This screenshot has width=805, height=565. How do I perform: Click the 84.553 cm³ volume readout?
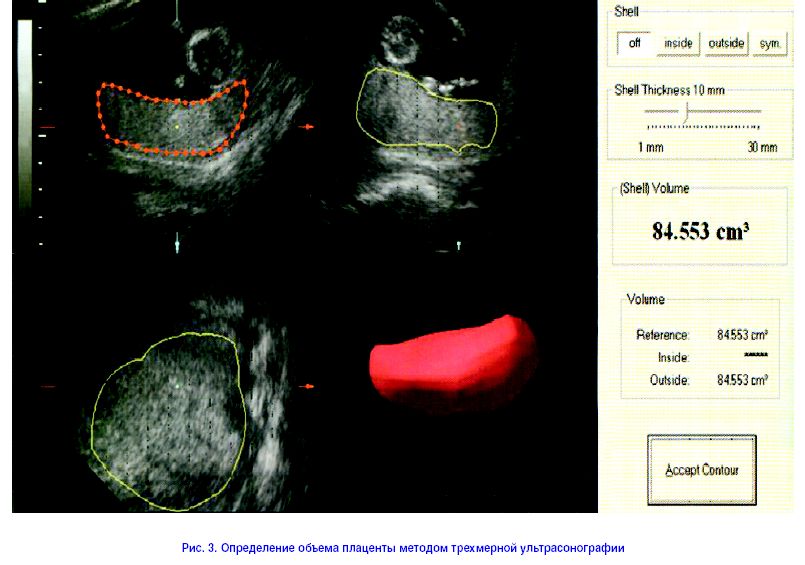[x=700, y=231]
